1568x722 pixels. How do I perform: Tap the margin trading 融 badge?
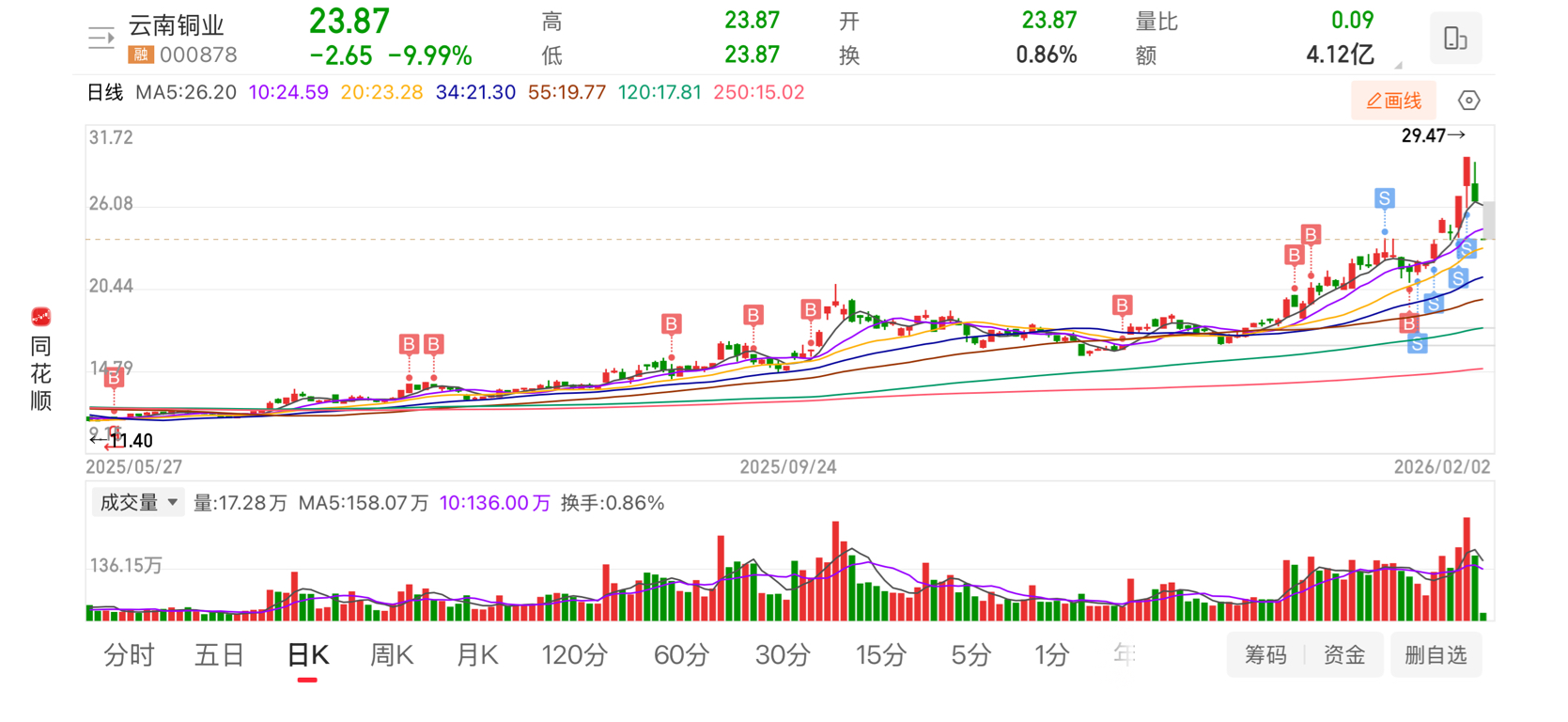(140, 55)
